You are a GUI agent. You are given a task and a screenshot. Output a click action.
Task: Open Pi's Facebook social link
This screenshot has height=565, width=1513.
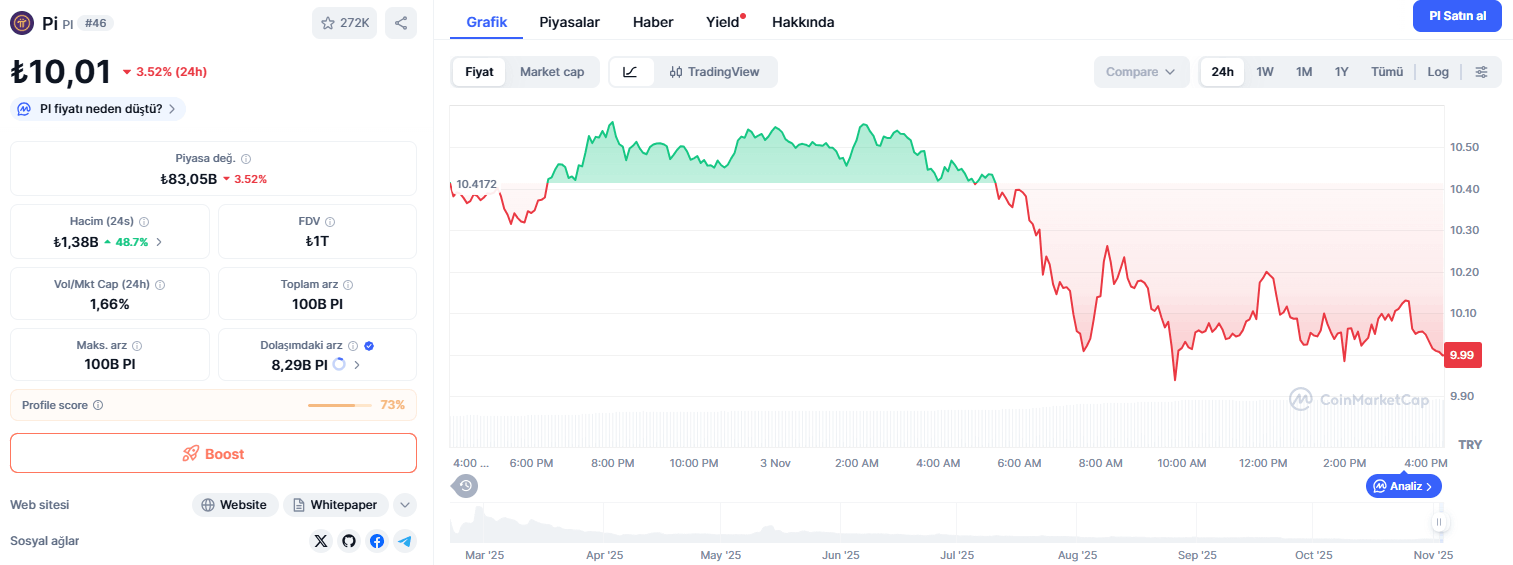[376, 541]
